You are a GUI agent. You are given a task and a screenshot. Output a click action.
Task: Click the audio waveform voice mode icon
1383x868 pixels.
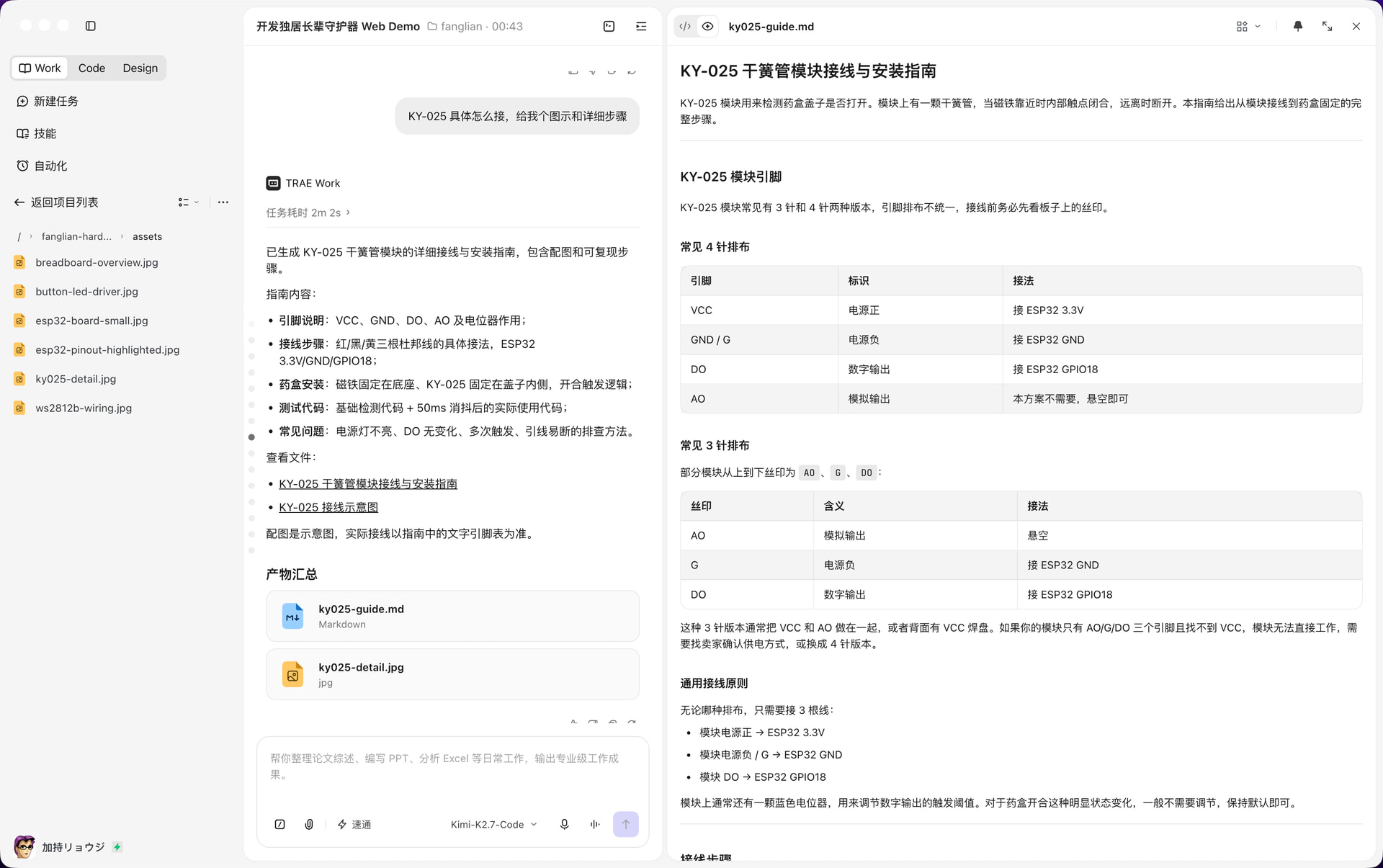tap(595, 825)
